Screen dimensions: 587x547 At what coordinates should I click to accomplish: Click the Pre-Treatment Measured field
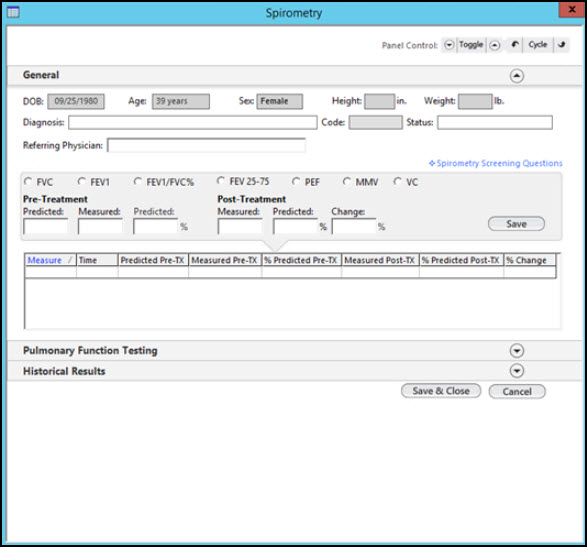[100, 227]
